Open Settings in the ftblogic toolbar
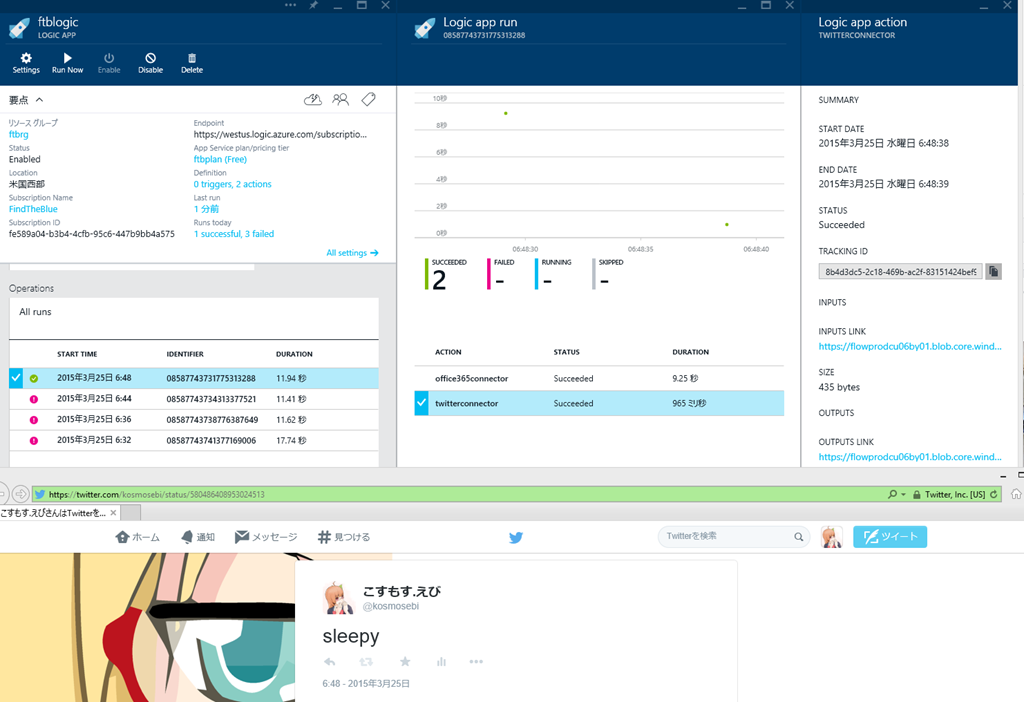1024x702 pixels. (26, 63)
